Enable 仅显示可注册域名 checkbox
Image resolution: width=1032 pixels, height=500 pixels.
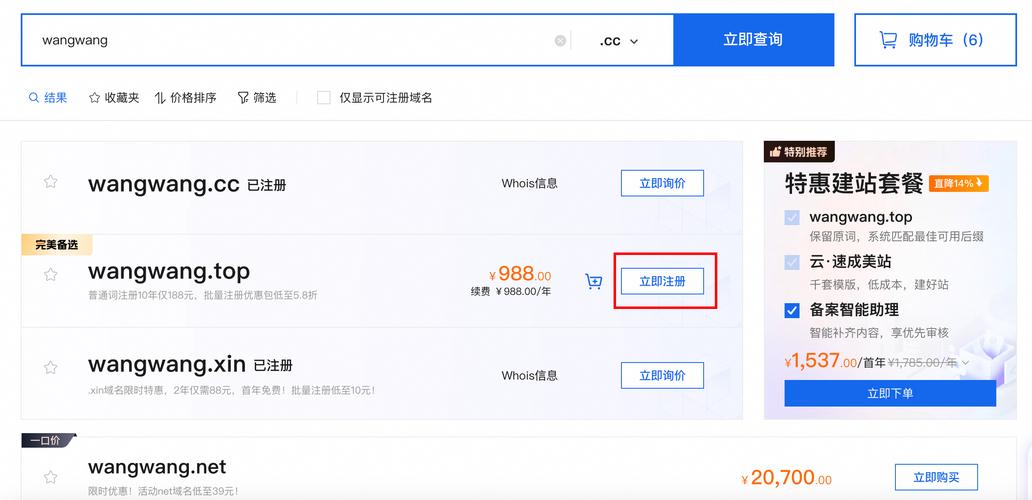pos(324,98)
